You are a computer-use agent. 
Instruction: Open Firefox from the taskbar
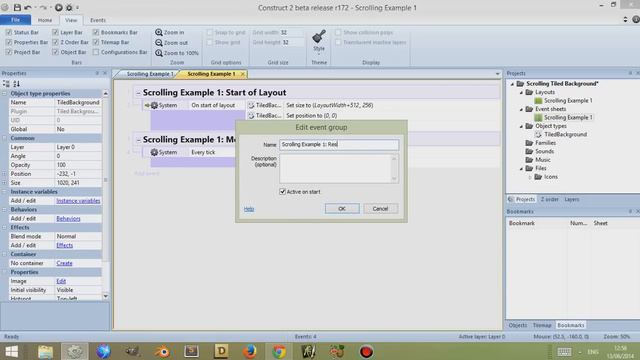[x=250, y=351]
